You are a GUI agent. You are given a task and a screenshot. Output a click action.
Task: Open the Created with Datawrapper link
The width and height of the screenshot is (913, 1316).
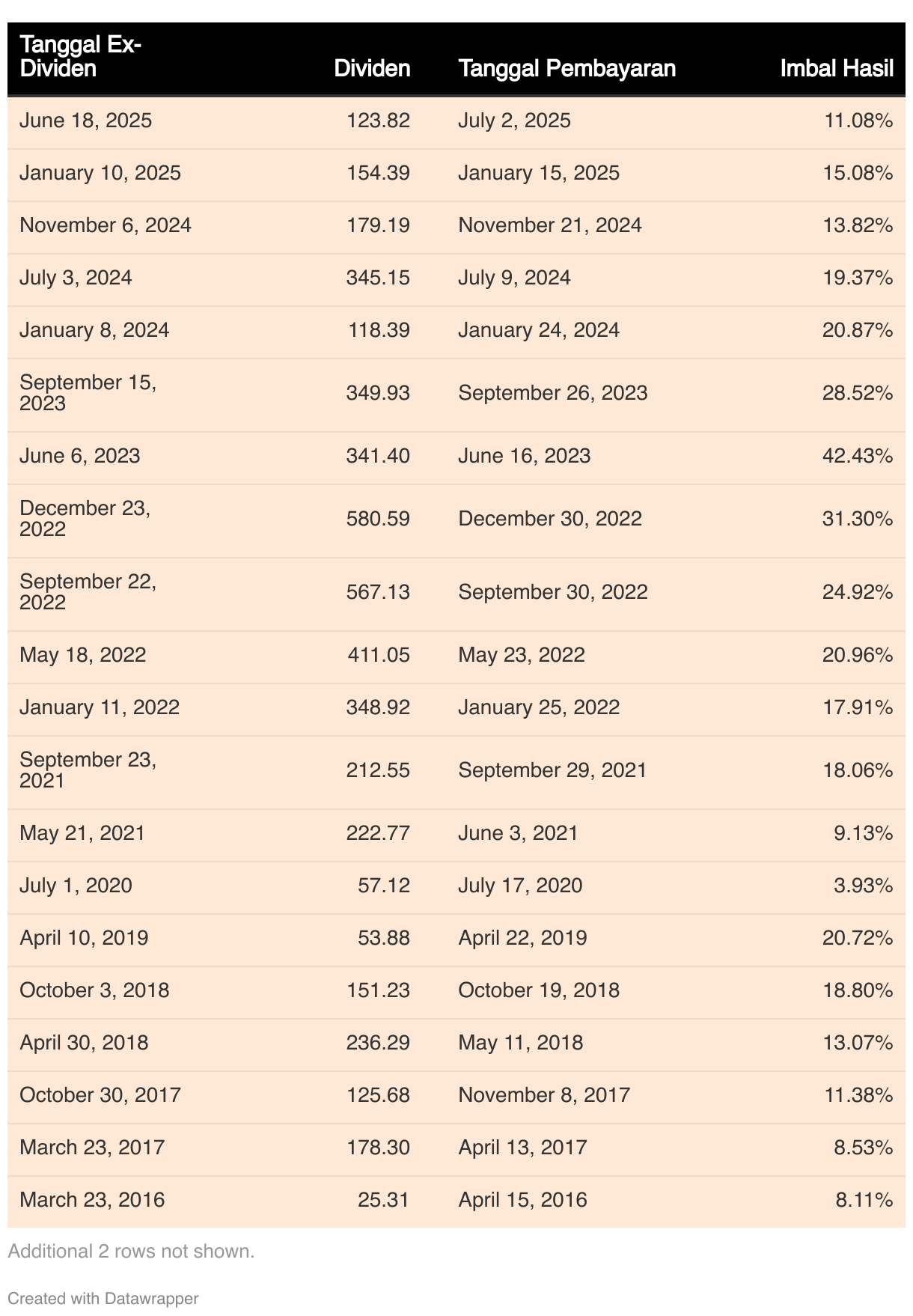103,1298
